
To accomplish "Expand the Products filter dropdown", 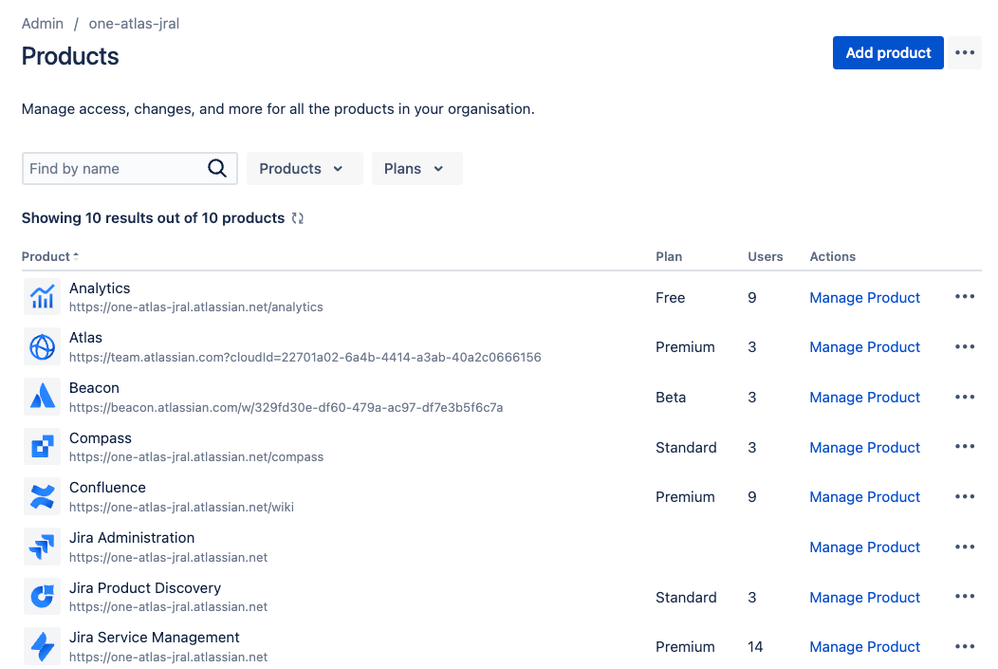I will [x=304, y=169].
